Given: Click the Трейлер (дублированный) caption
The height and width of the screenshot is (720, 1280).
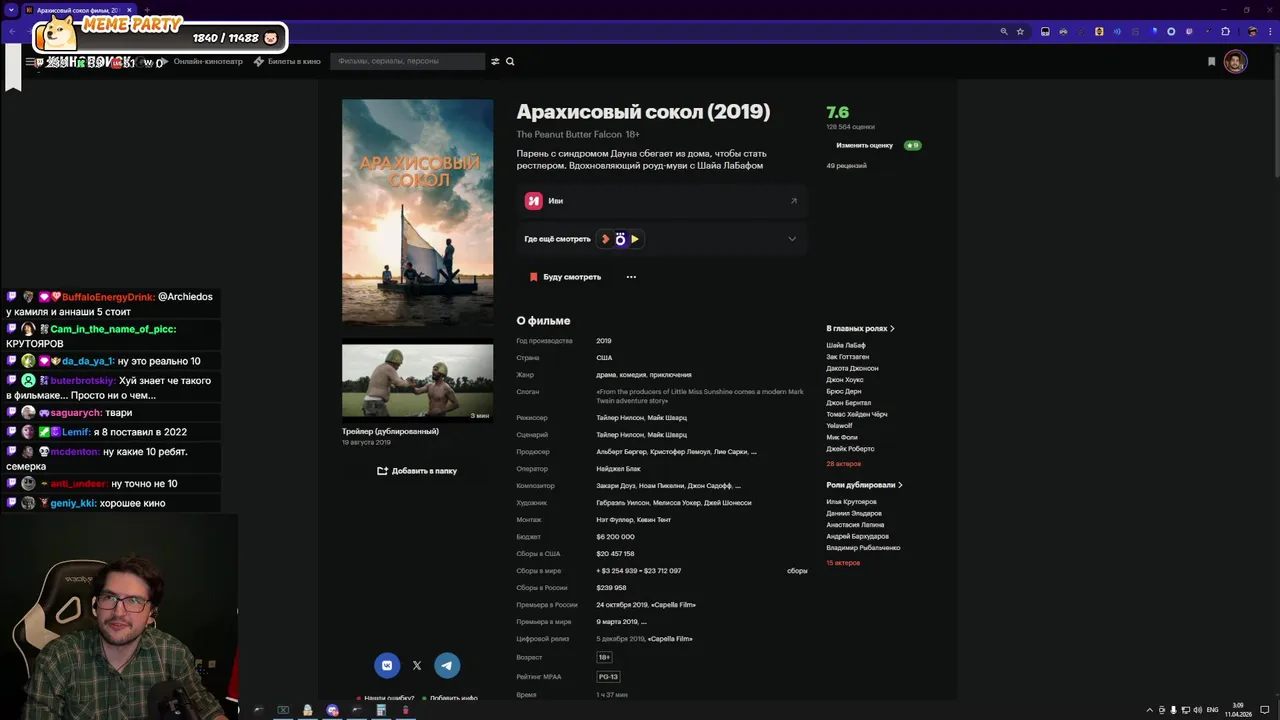Looking at the screenshot, I should tap(390, 432).
